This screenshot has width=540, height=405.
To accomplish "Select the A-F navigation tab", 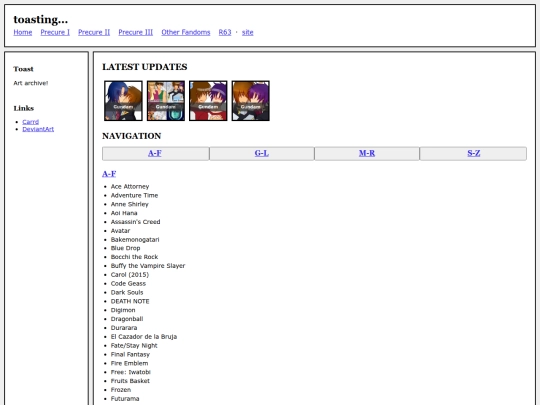I will click(x=155, y=154).
